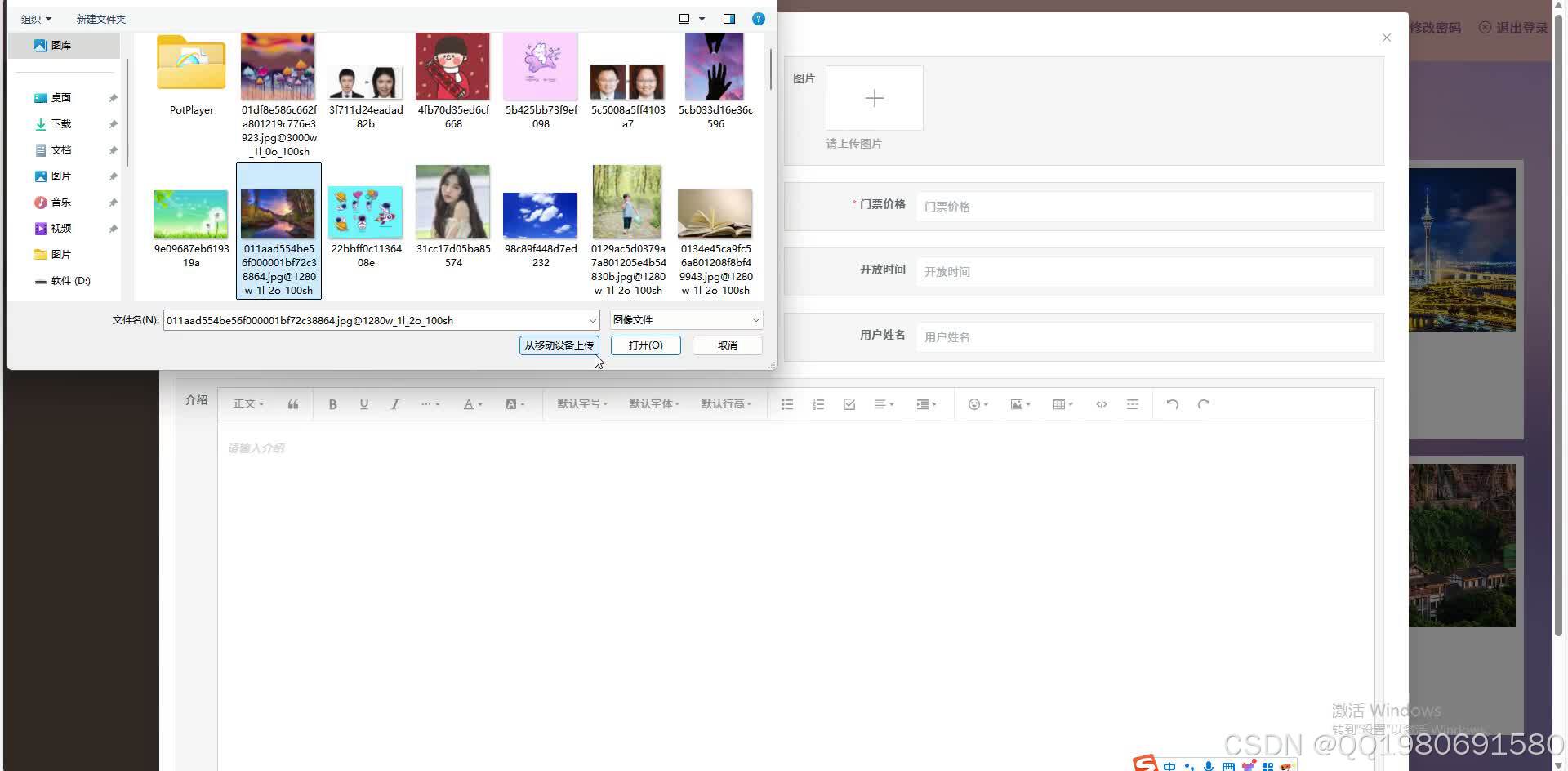Select the numbered list option
Screen dimensions: 1568x771
point(818,403)
